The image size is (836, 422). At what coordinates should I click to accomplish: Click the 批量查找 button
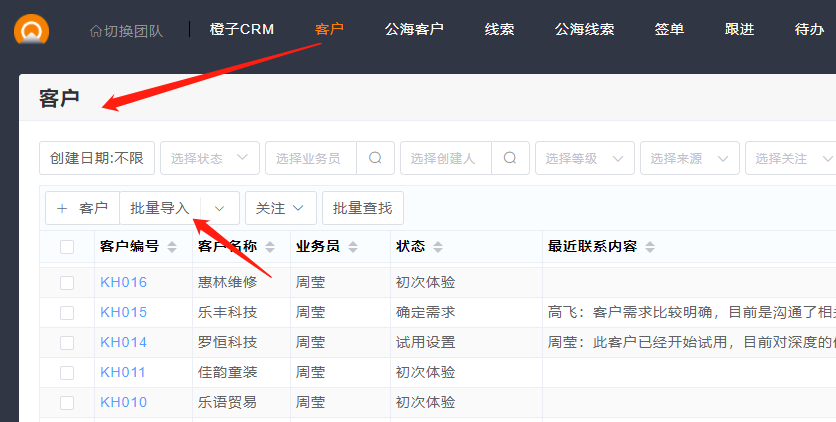(363, 208)
